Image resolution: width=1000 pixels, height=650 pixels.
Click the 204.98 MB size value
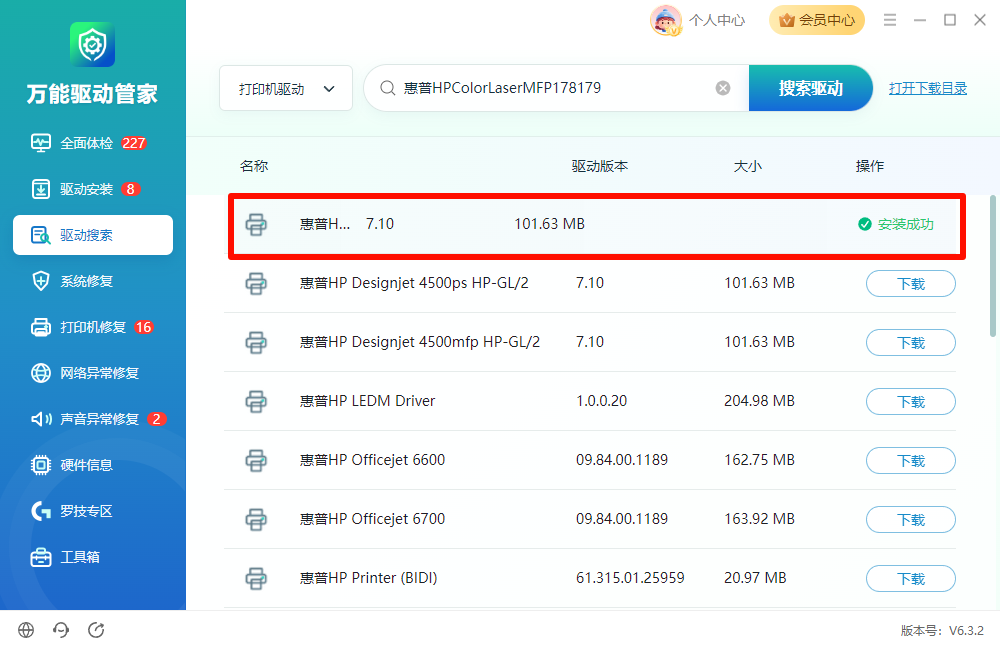(x=759, y=401)
